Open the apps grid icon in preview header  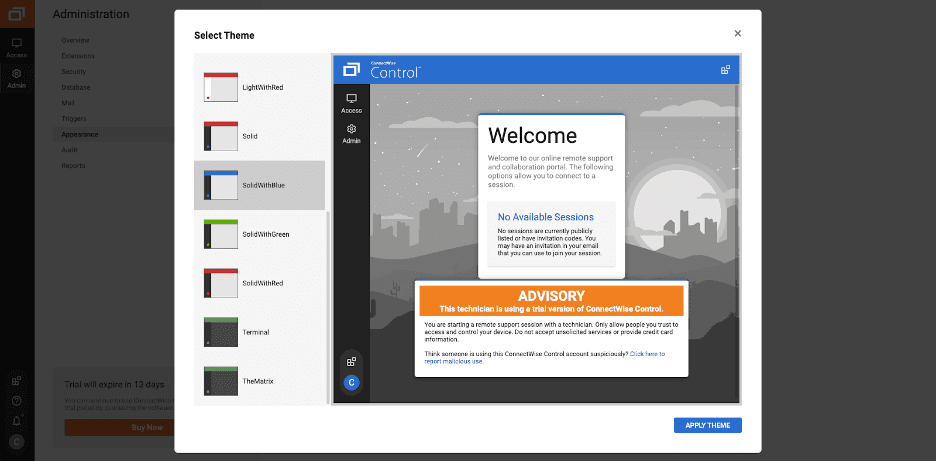[x=725, y=70]
